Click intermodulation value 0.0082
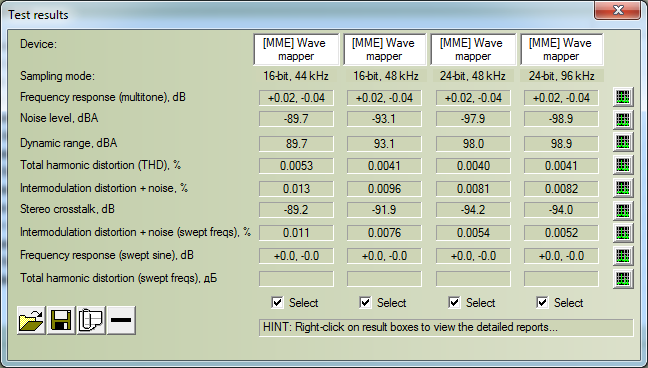Image resolution: width=648 pixels, height=368 pixels. 561,189
